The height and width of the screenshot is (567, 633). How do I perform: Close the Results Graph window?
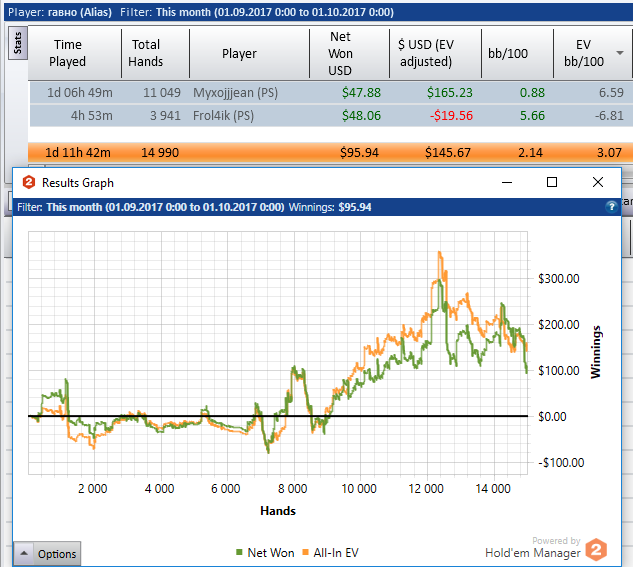click(598, 182)
